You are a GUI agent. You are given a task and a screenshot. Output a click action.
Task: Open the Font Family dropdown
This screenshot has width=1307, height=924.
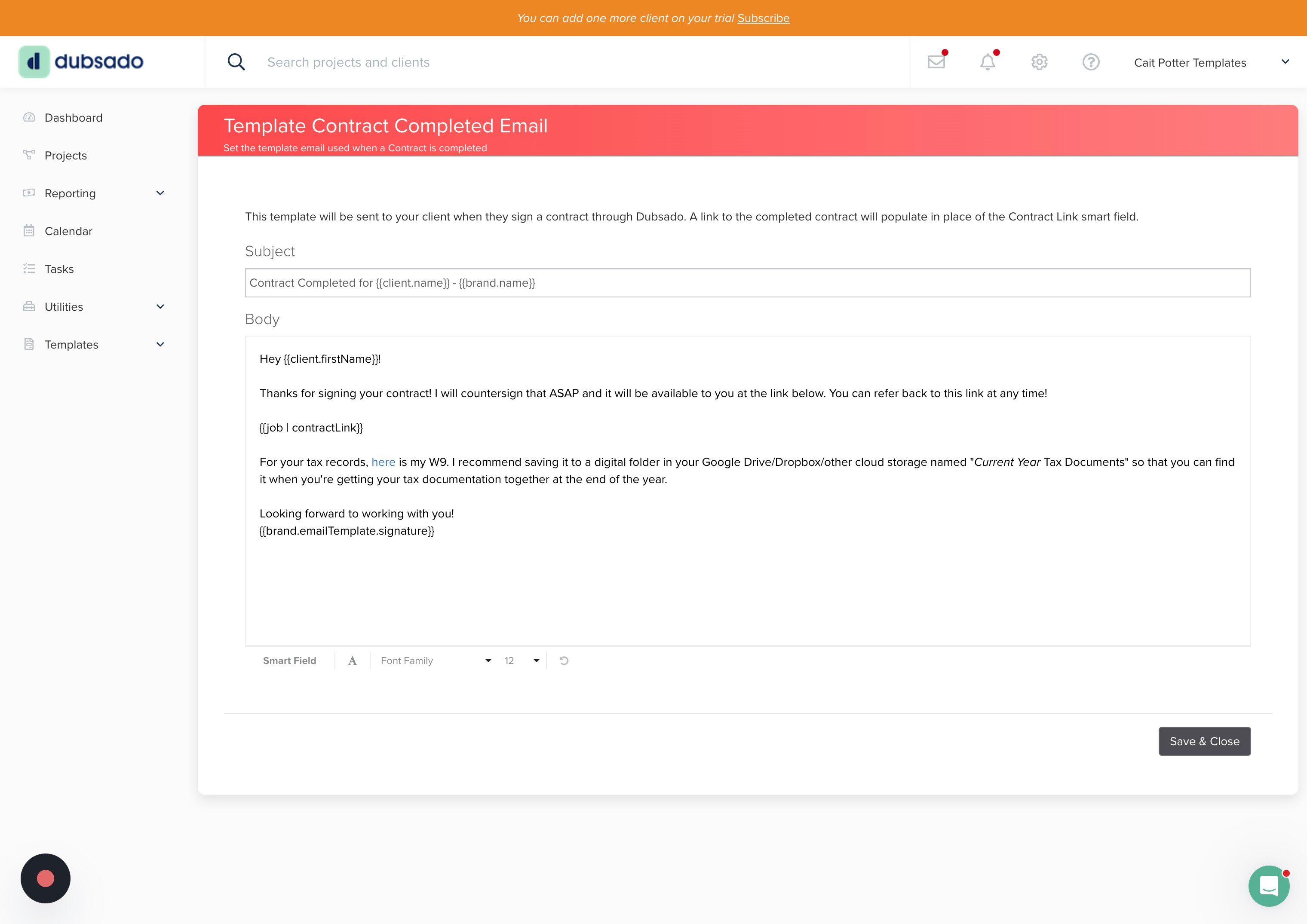436,661
